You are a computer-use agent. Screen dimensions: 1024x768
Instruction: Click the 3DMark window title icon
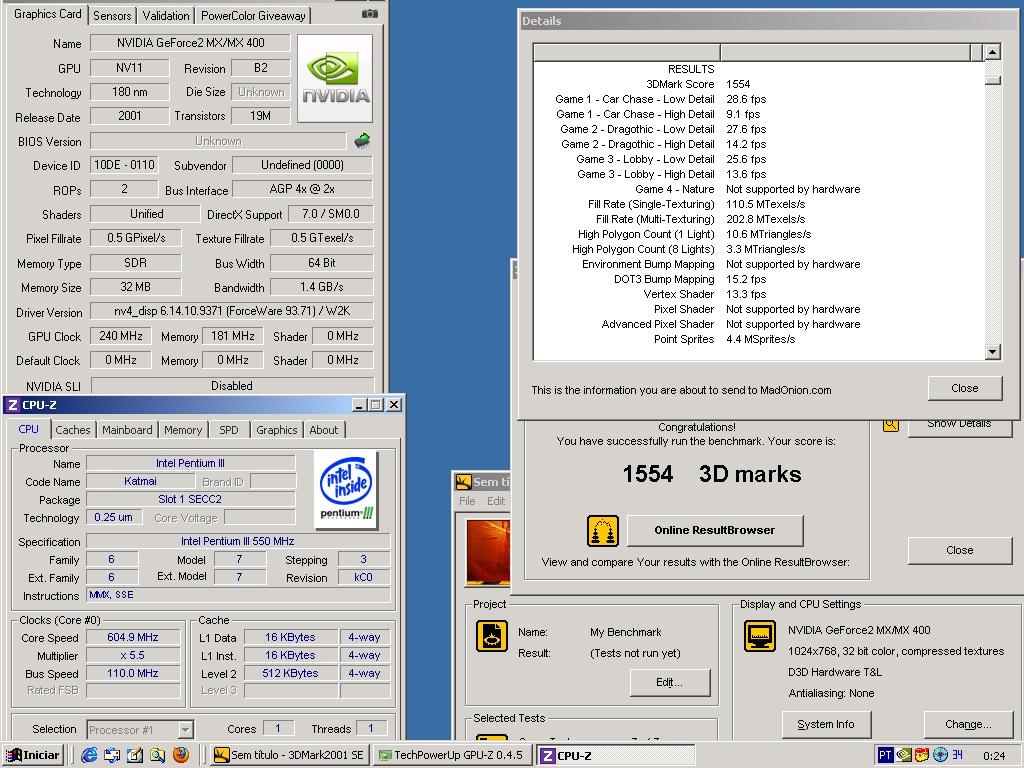[x=463, y=482]
